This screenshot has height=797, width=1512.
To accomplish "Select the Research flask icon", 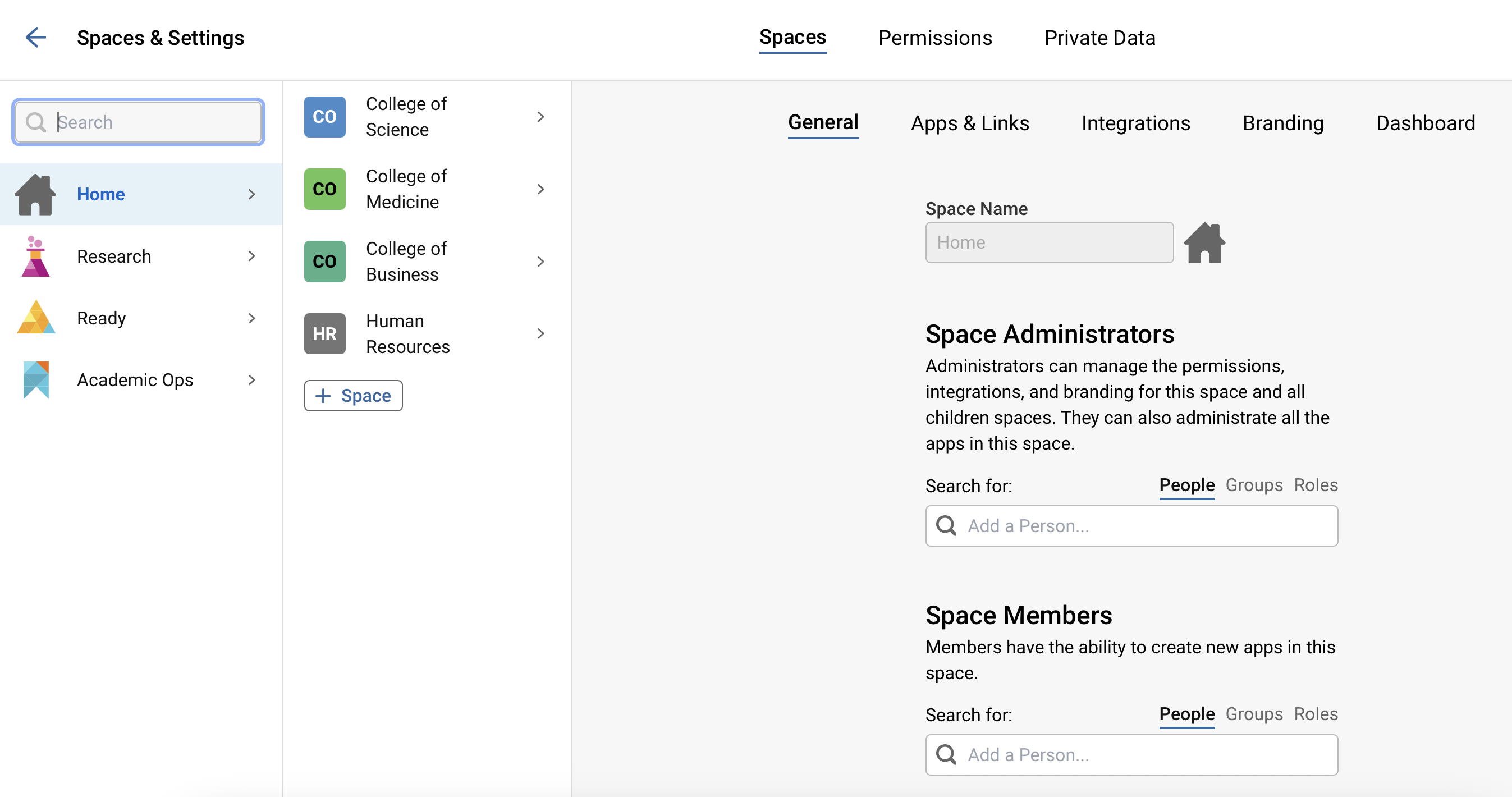I will 36,256.
